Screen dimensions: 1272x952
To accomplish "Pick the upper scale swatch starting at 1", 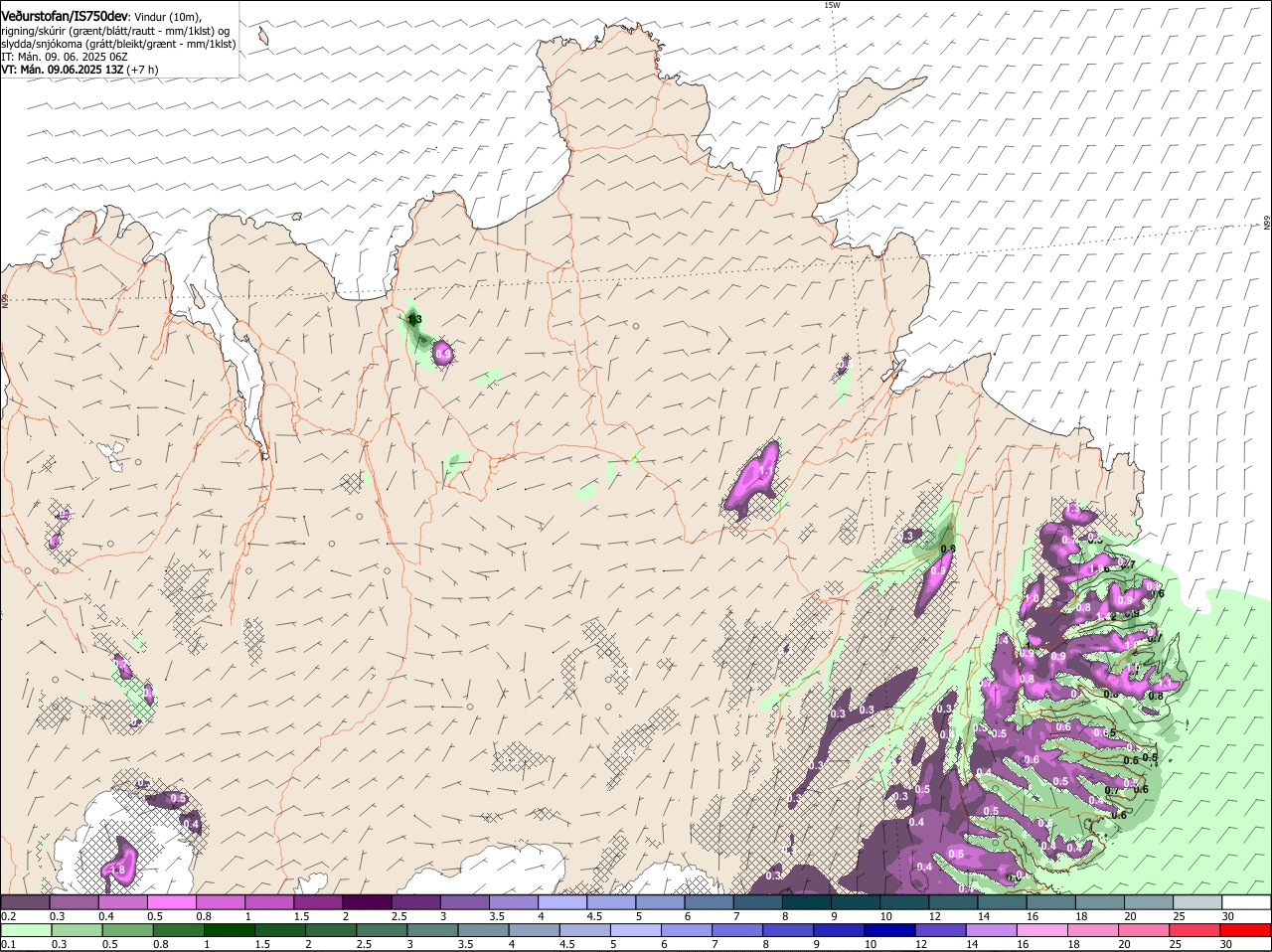I will (268, 902).
